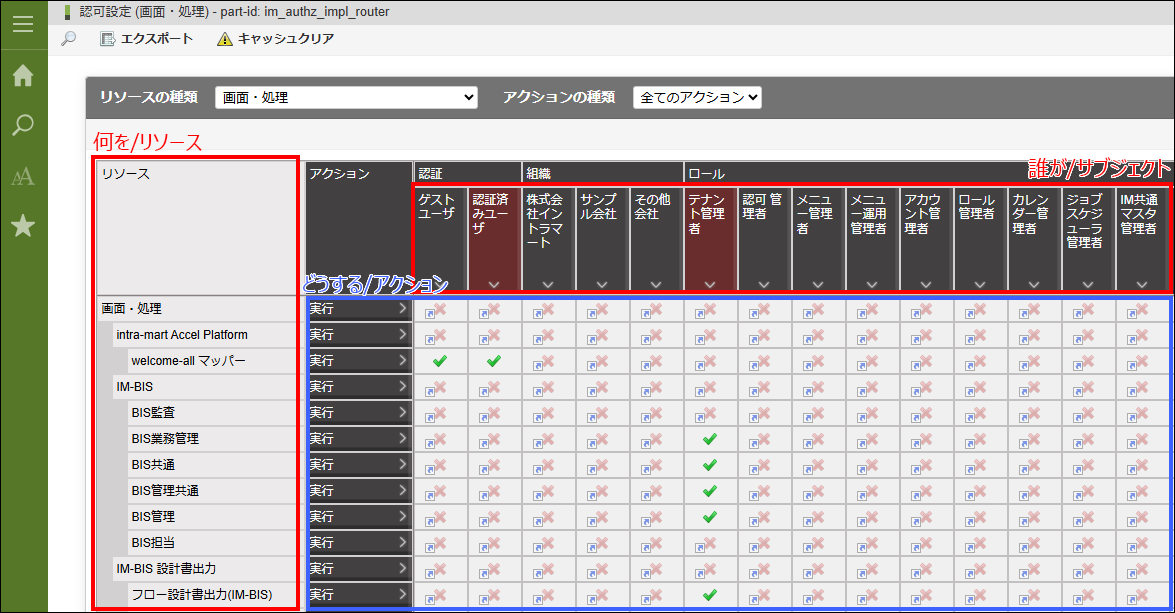
Task: Click the font size AA sidebar icon
Action: (23, 177)
